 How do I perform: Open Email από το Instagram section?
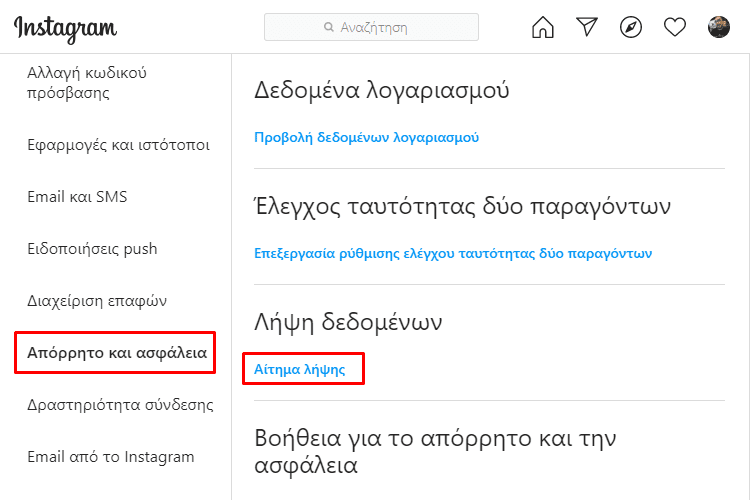pos(111,457)
